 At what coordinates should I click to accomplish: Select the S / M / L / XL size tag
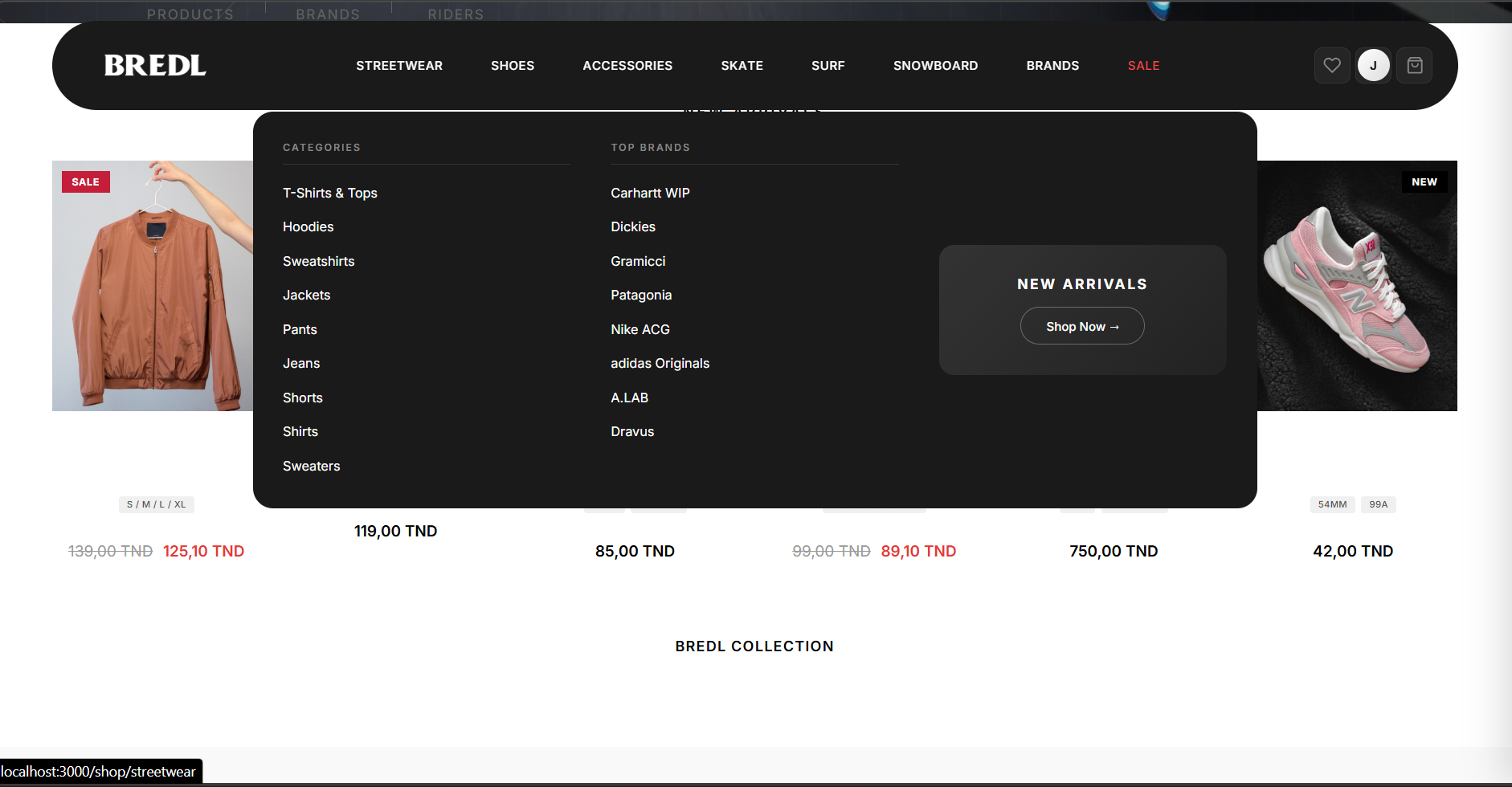coord(157,504)
